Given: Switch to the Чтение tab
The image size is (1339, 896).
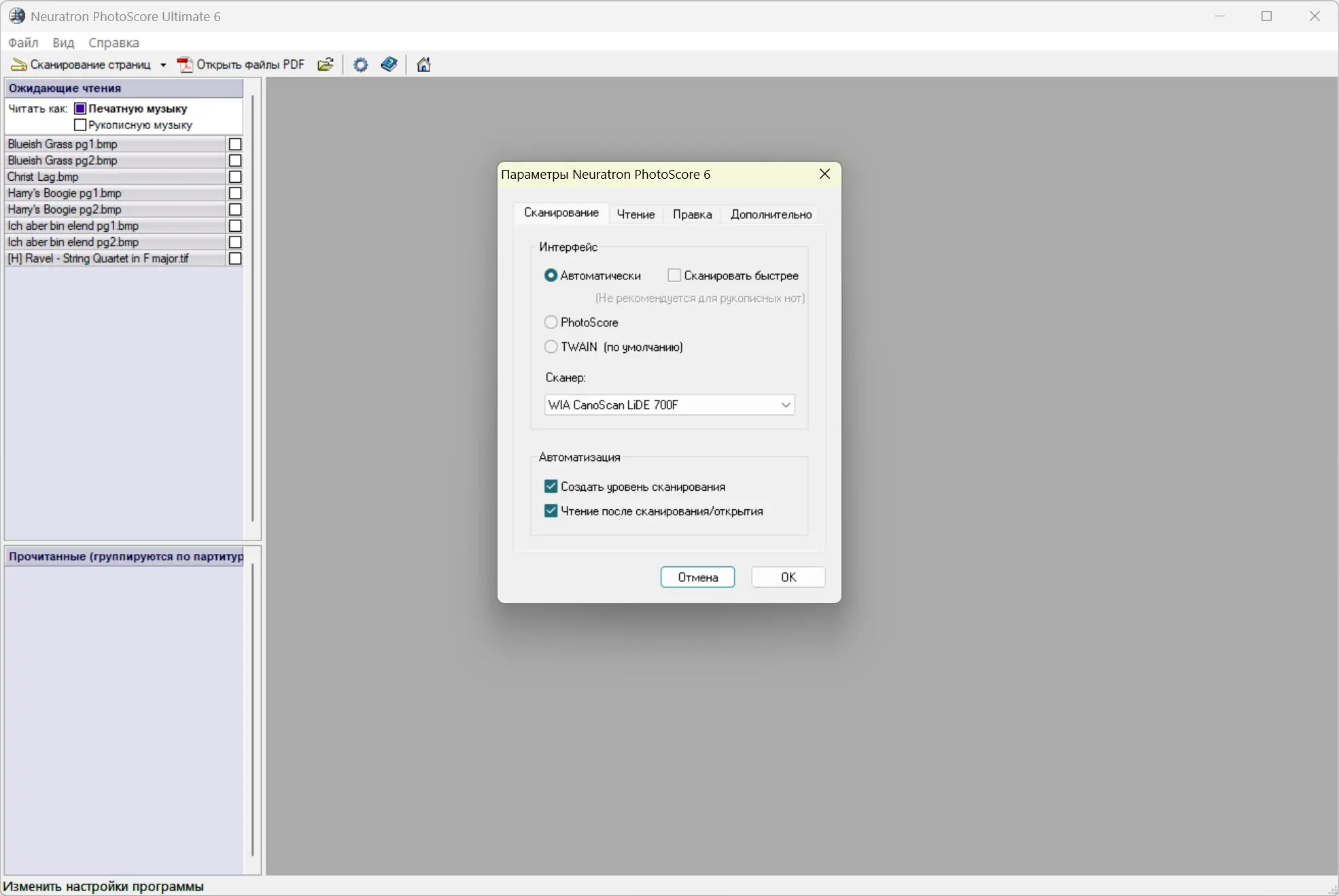Looking at the screenshot, I should 636,214.
